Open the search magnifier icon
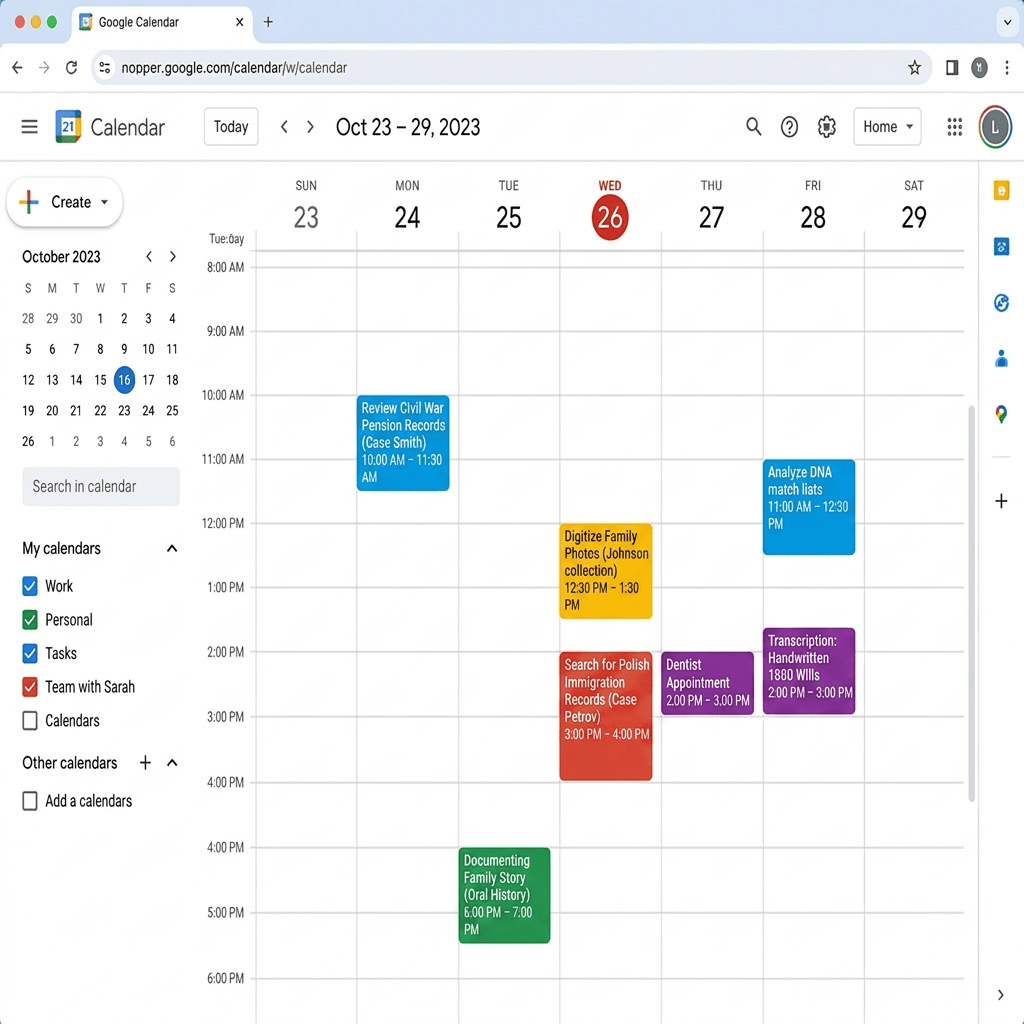 (754, 127)
